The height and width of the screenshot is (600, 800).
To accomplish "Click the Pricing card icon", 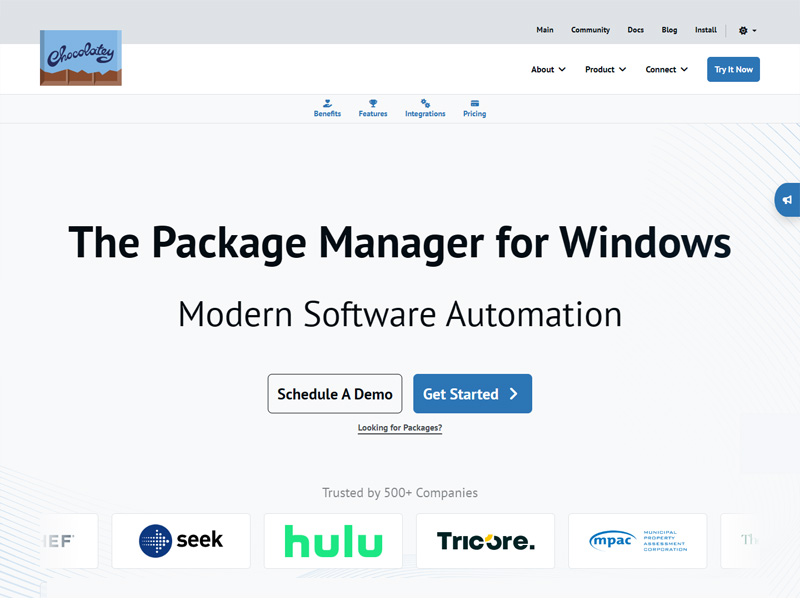I will pyautogui.click(x=474, y=103).
